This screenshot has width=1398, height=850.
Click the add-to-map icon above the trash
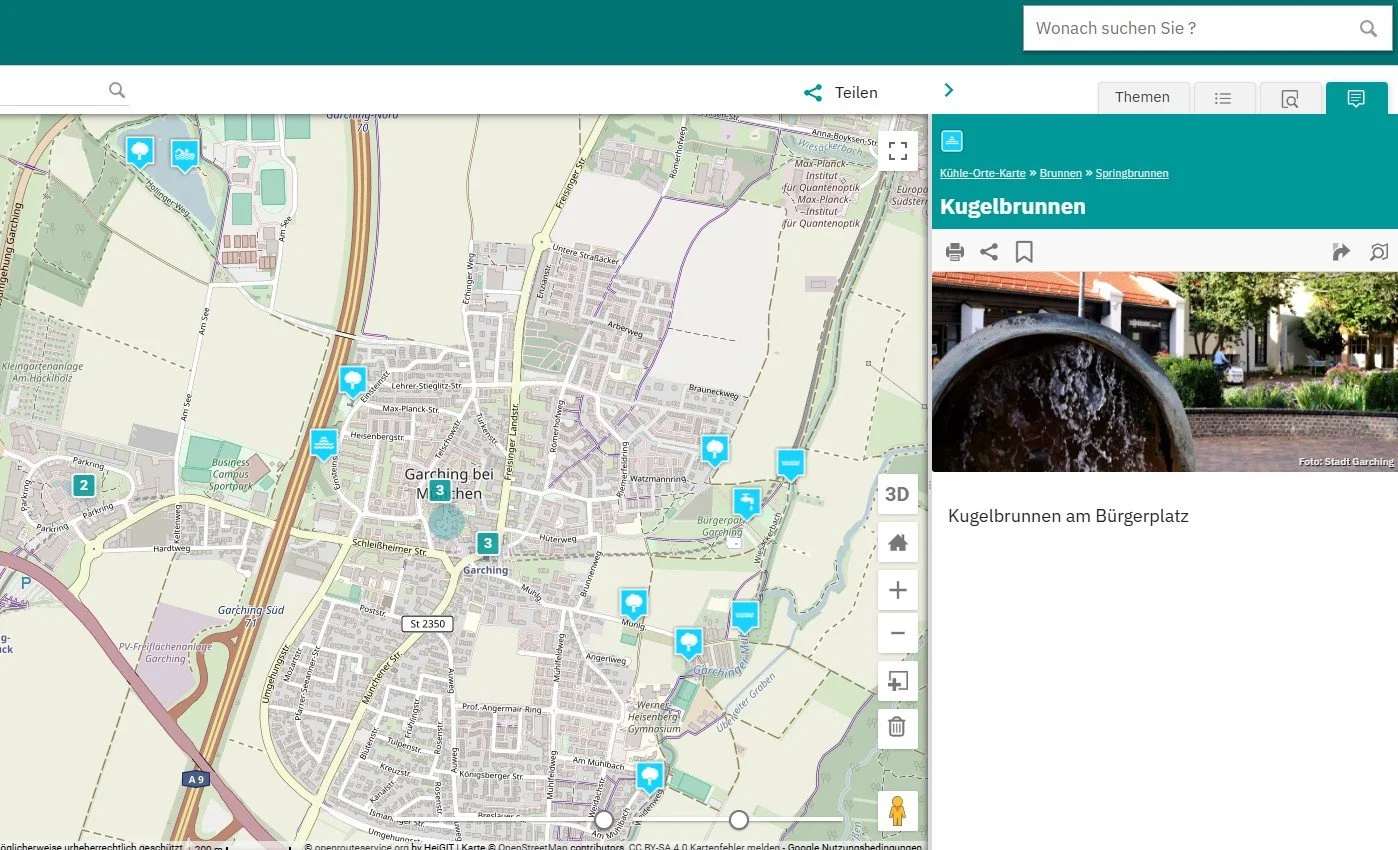click(898, 682)
